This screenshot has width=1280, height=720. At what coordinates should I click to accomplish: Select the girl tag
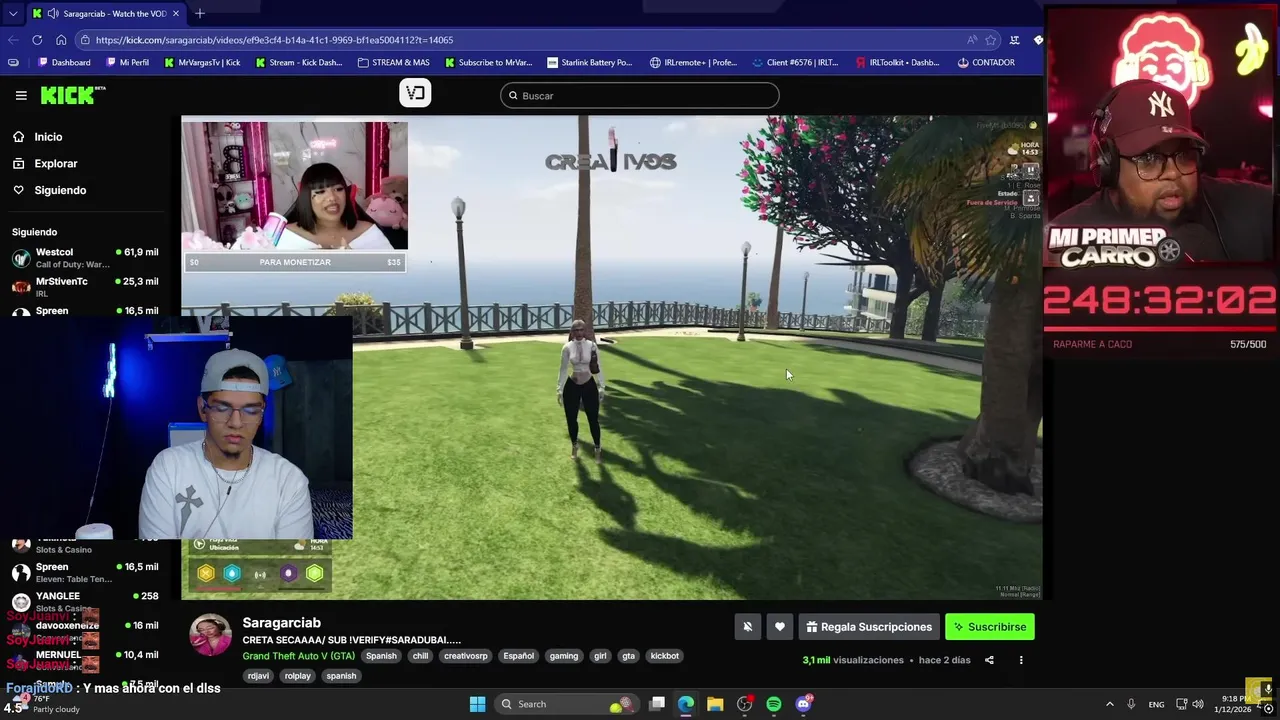pyautogui.click(x=600, y=656)
